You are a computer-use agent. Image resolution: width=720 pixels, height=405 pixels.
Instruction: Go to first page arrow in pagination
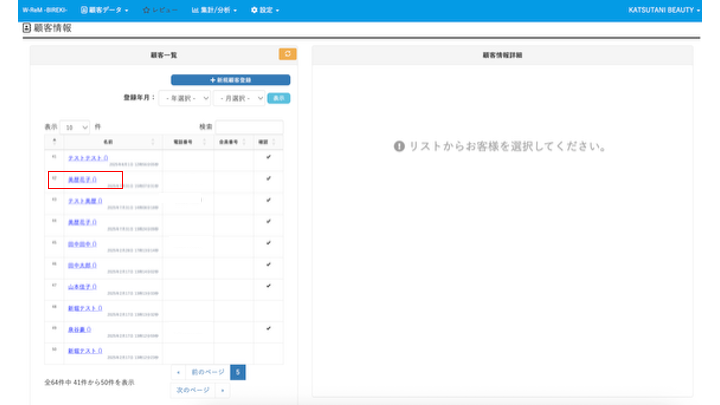[x=178, y=372]
